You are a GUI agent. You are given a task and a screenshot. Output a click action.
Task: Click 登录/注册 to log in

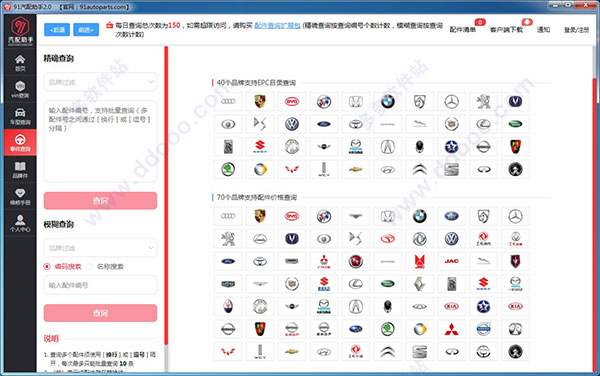576,29
